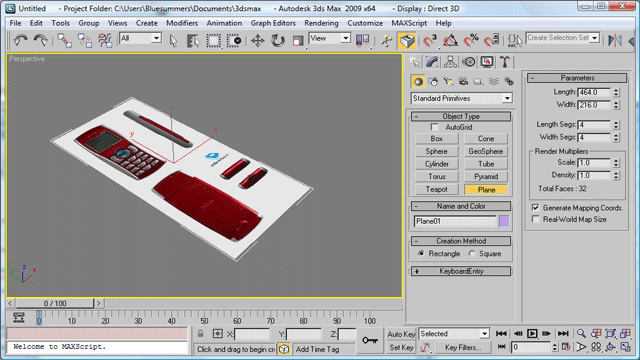Expand the KeyboardEntry rollout
640x360 pixels.
point(461,271)
